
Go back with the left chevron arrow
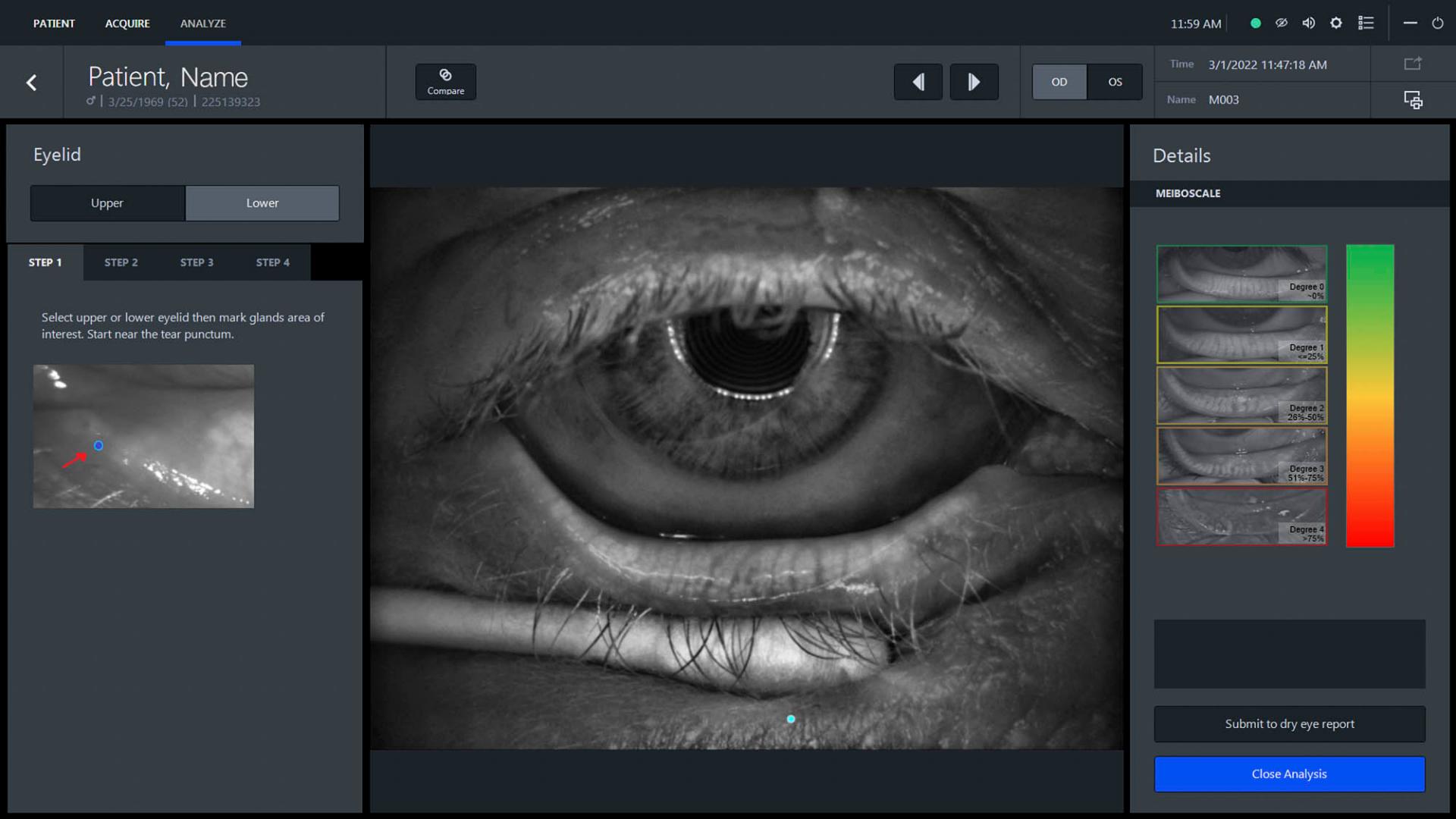(32, 82)
